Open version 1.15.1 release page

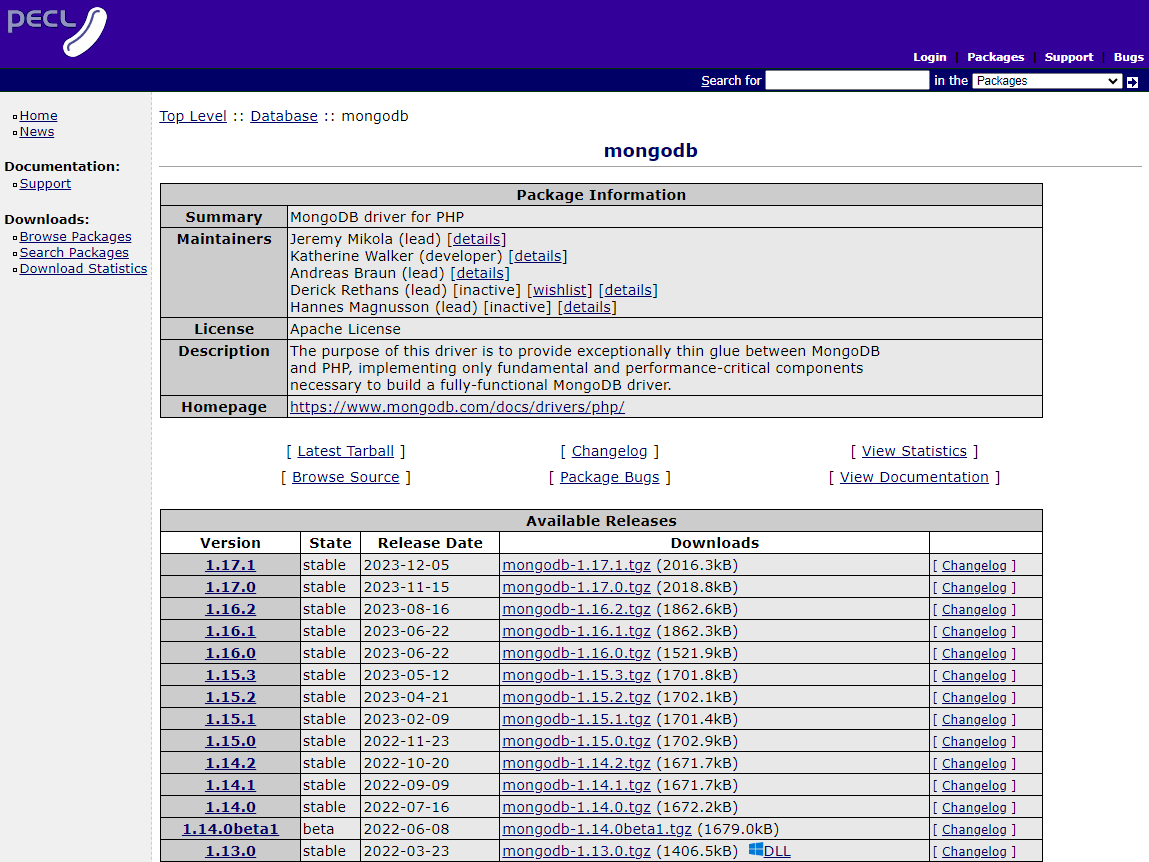pos(230,719)
